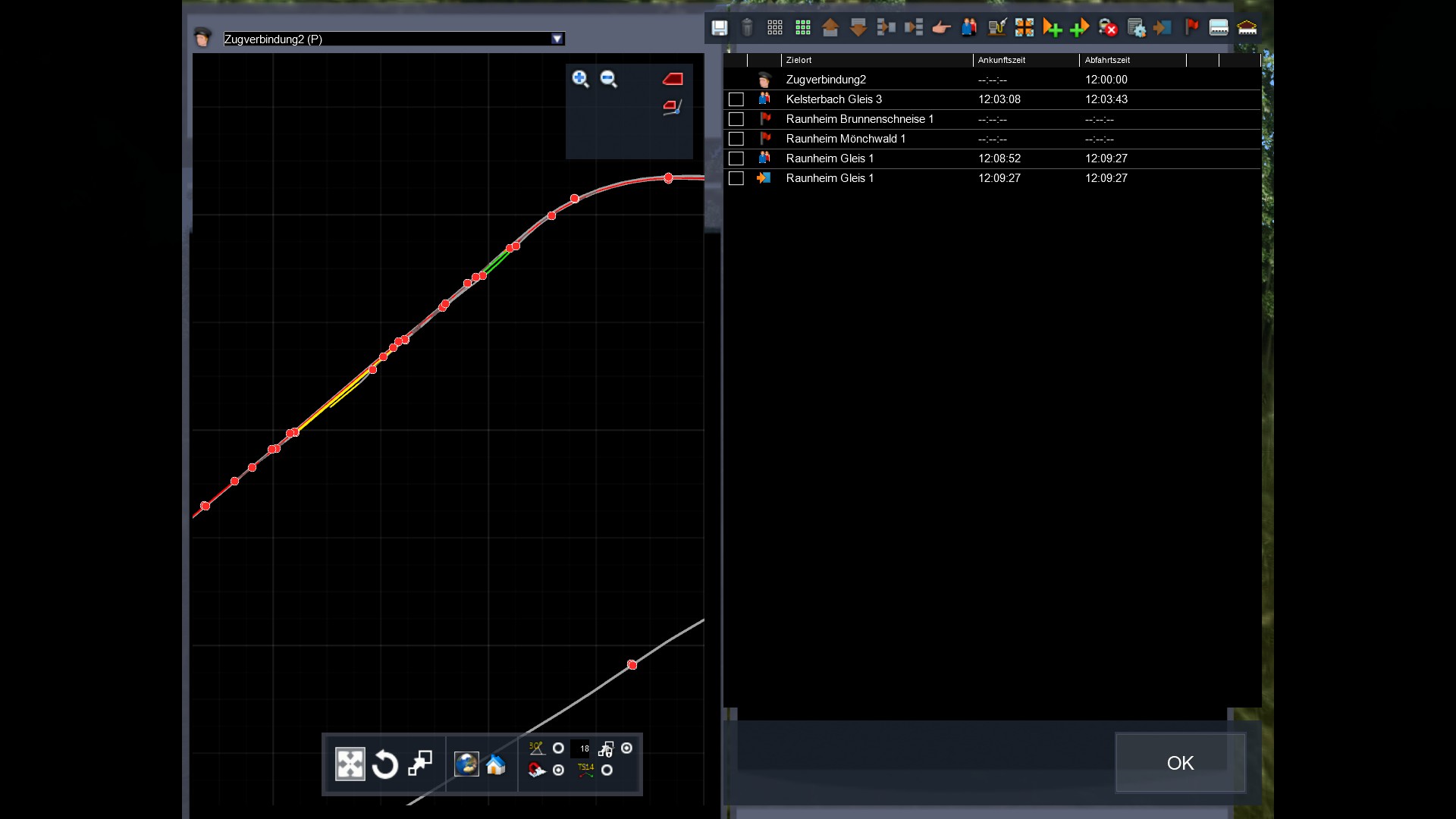1456x819 pixels.
Task: Click the Zielort column header
Action: tap(799, 60)
